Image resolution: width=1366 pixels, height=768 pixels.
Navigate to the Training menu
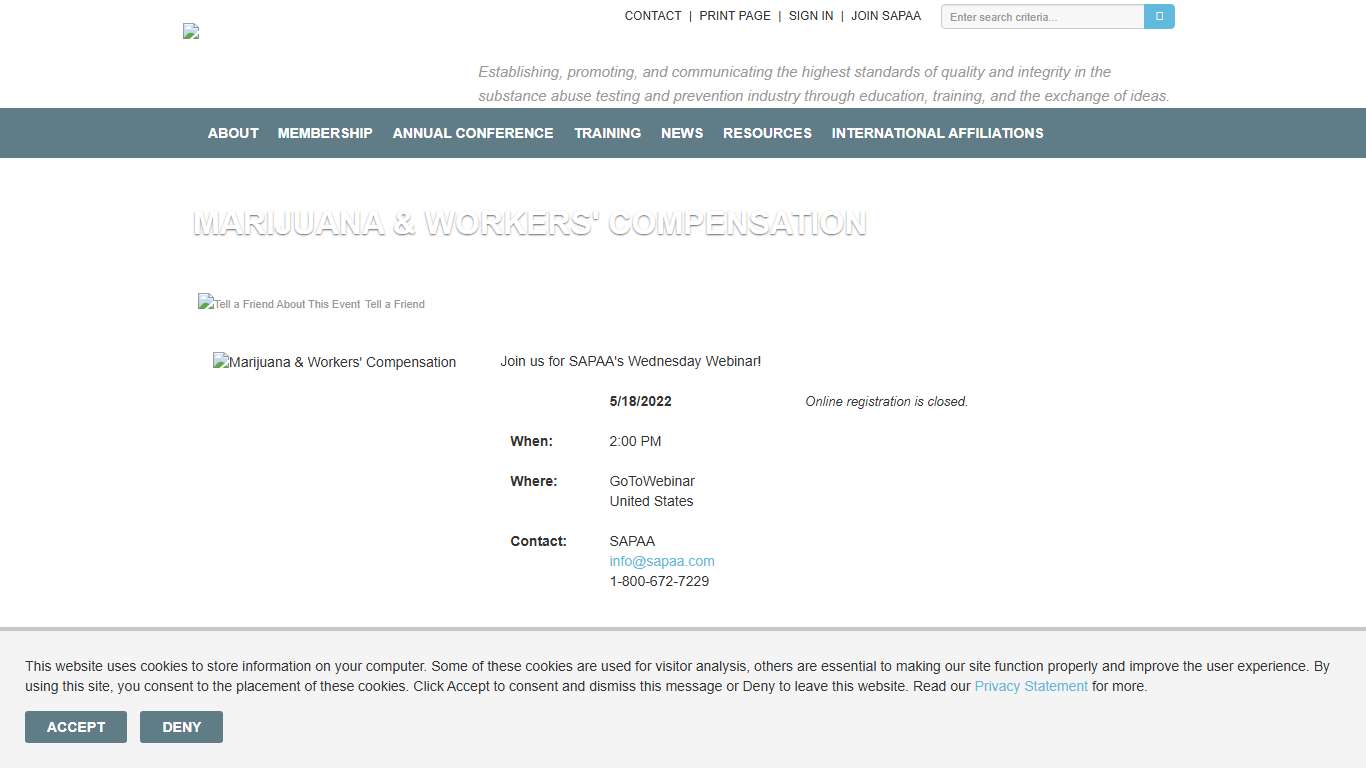607,133
